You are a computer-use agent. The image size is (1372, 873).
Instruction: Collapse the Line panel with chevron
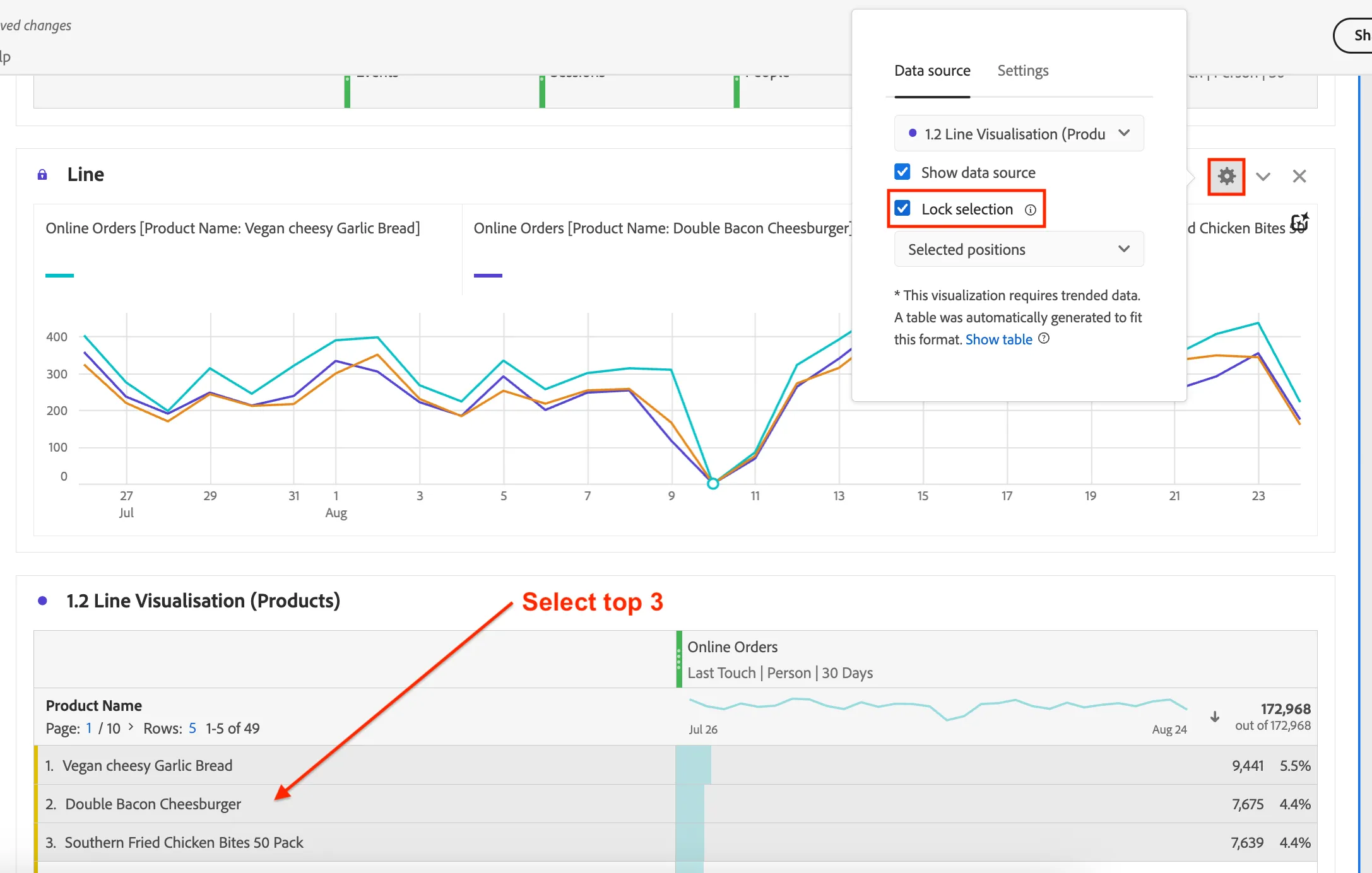pyautogui.click(x=1263, y=177)
